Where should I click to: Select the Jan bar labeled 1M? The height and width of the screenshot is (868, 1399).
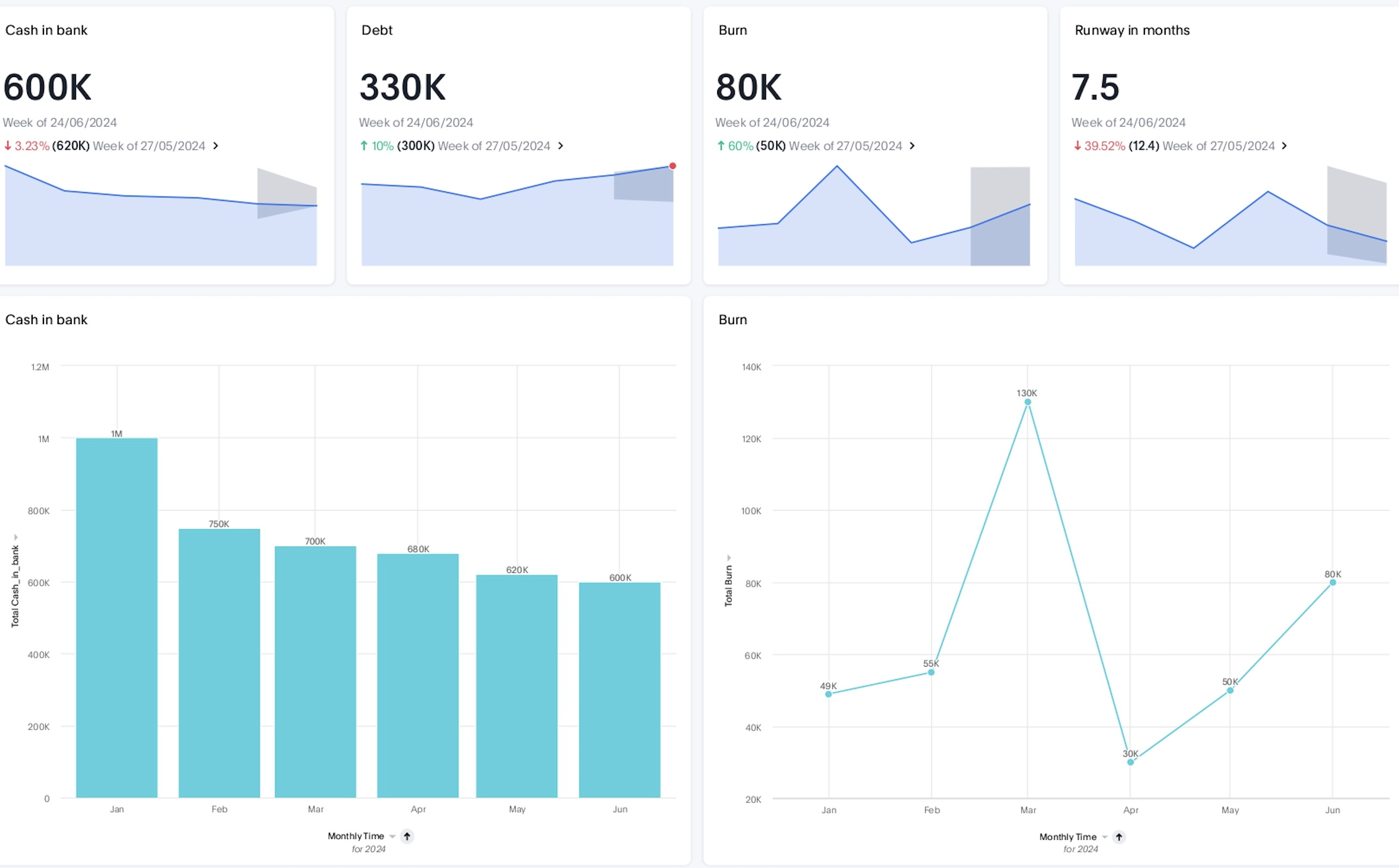(x=117, y=618)
